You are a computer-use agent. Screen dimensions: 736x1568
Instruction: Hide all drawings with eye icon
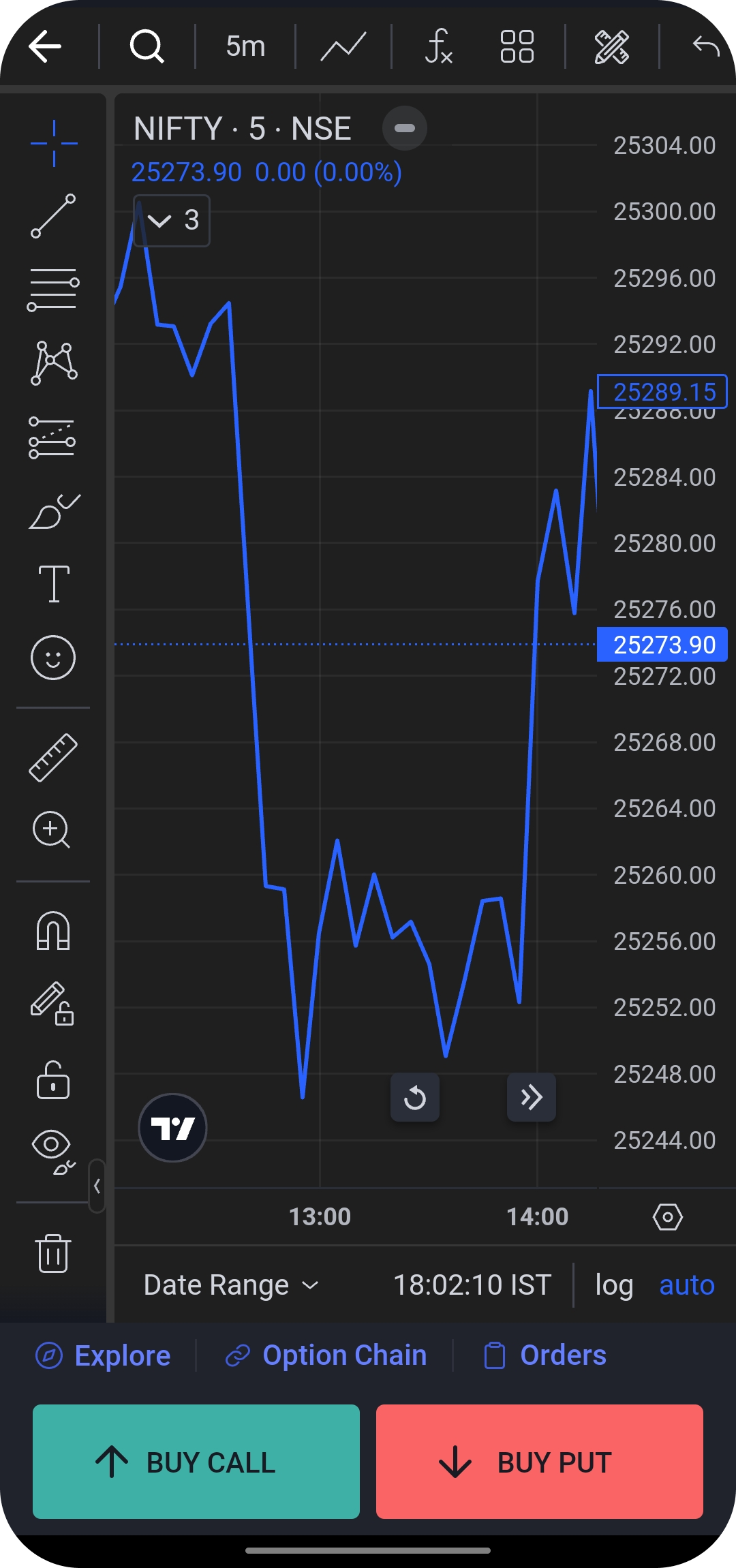[53, 1151]
